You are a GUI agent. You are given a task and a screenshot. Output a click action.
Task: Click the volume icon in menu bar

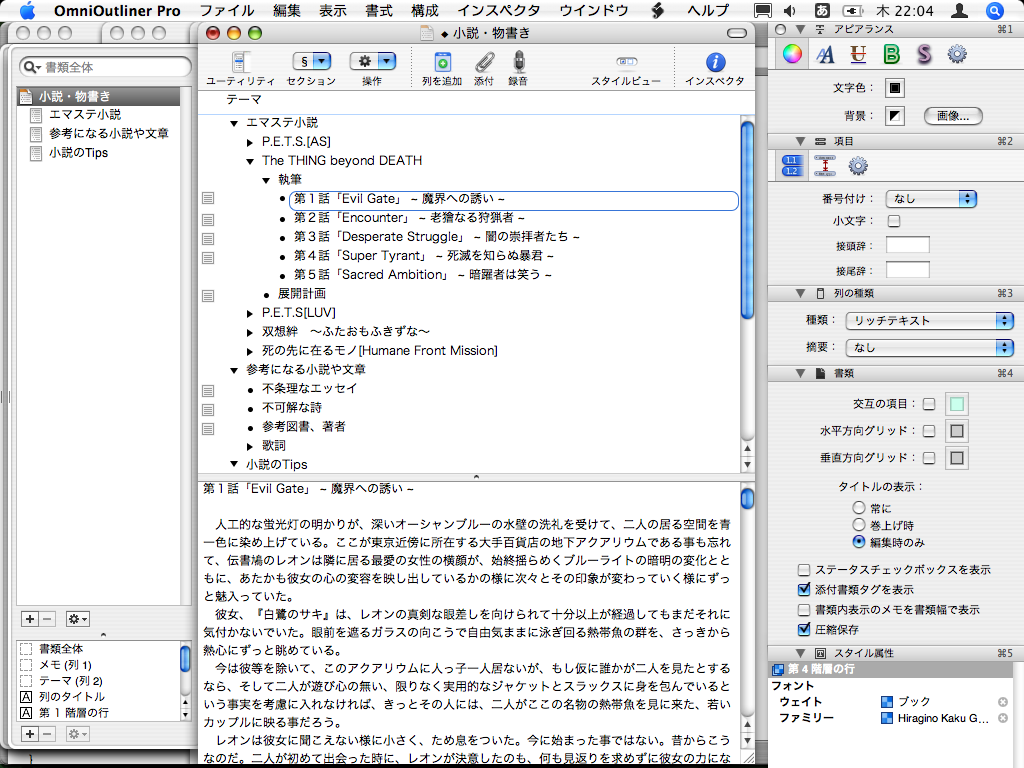point(790,10)
